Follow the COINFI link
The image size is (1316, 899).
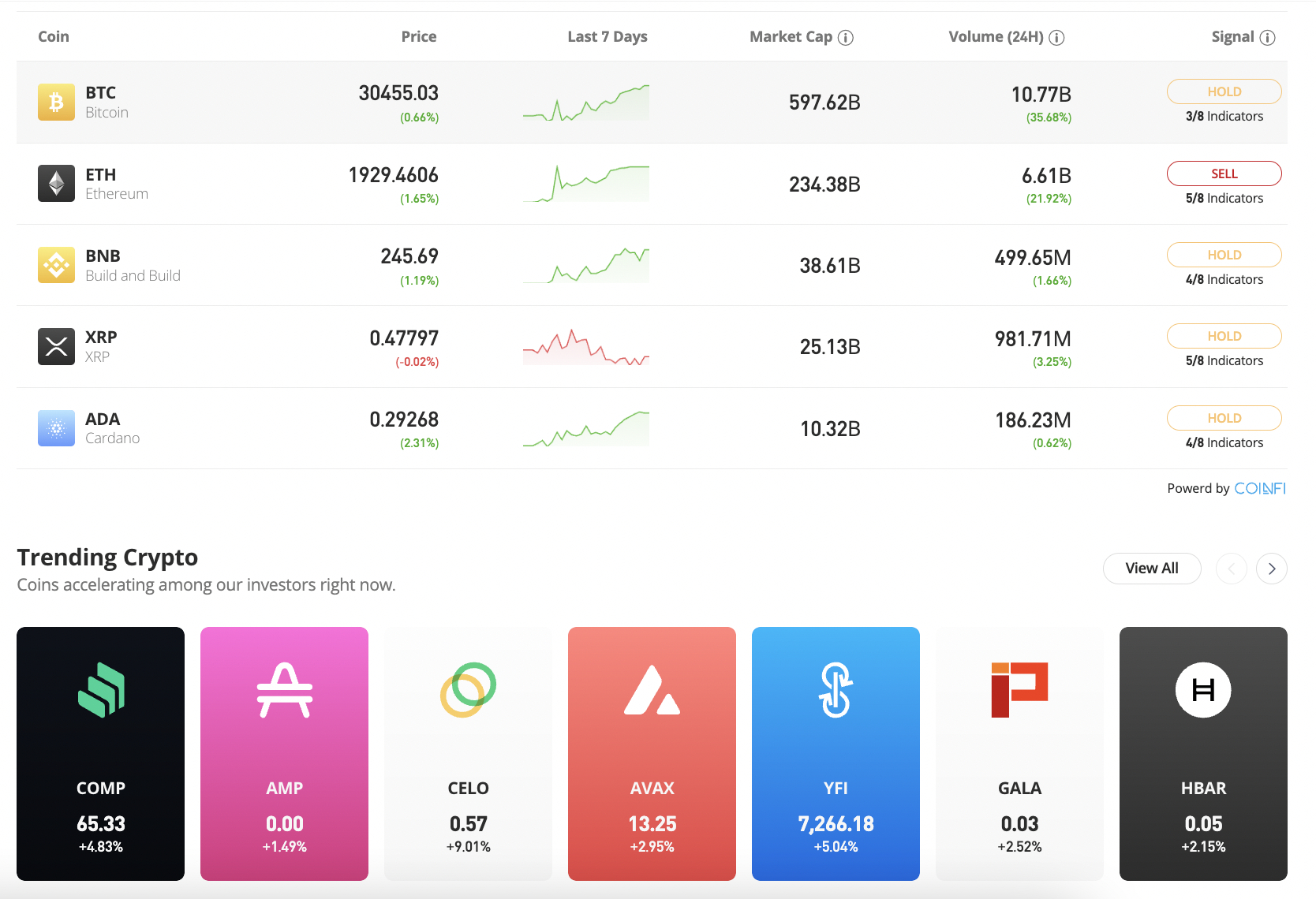(x=1260, y=488)
